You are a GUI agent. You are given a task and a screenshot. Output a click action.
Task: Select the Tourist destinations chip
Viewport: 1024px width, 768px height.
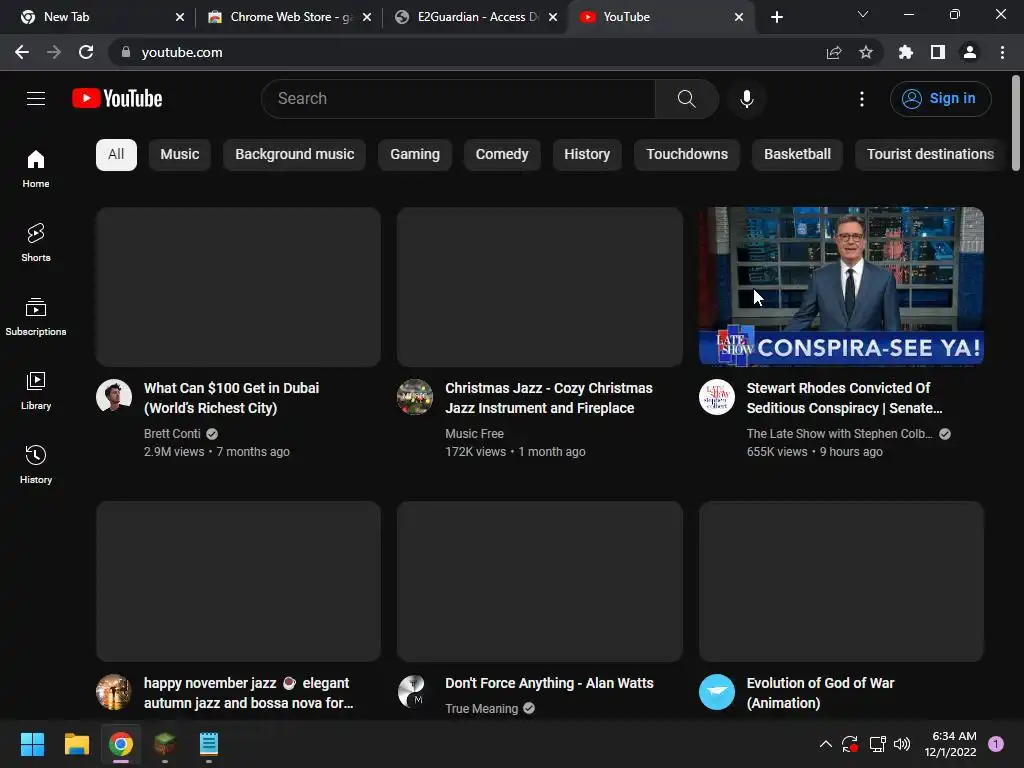tap(930, 155)
